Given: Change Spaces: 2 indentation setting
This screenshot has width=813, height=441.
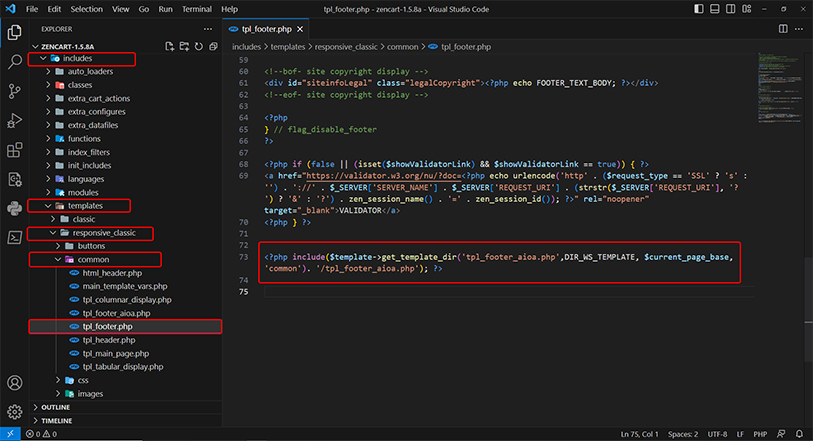Looking at the screenshot, I should coord(683,434).
